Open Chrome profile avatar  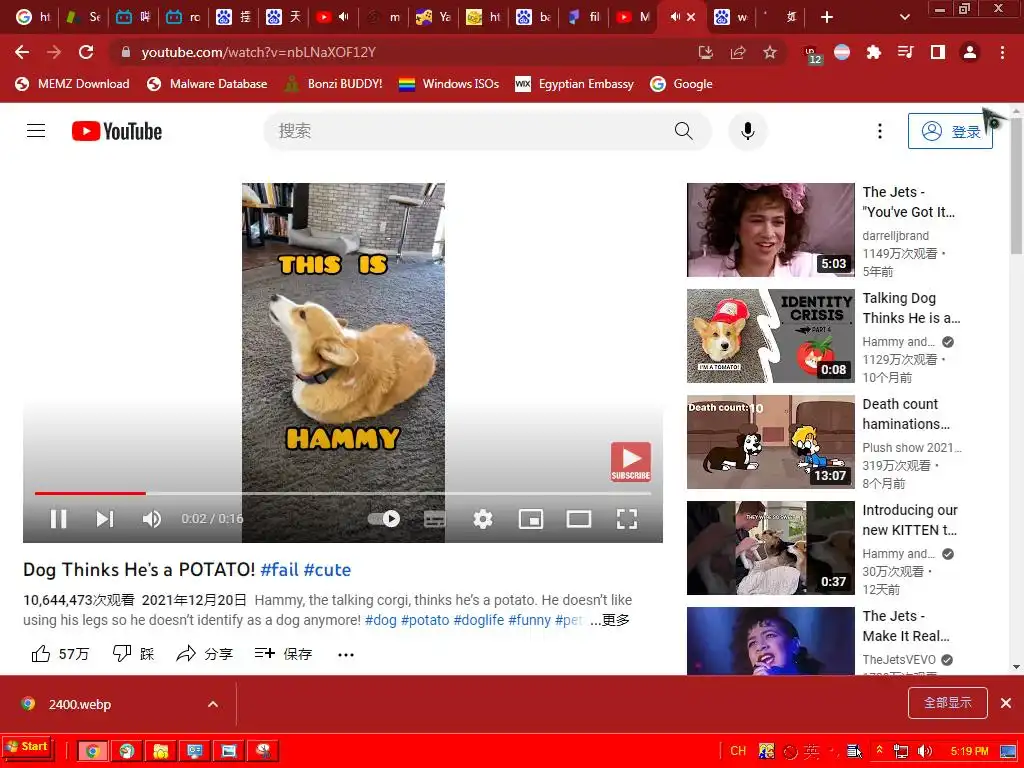(970, 52)
